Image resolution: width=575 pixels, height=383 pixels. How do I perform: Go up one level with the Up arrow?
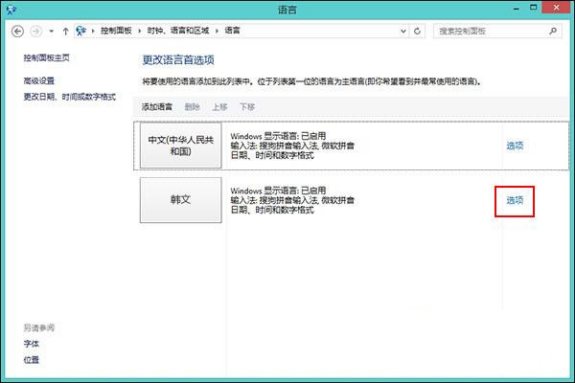[65, 32]
